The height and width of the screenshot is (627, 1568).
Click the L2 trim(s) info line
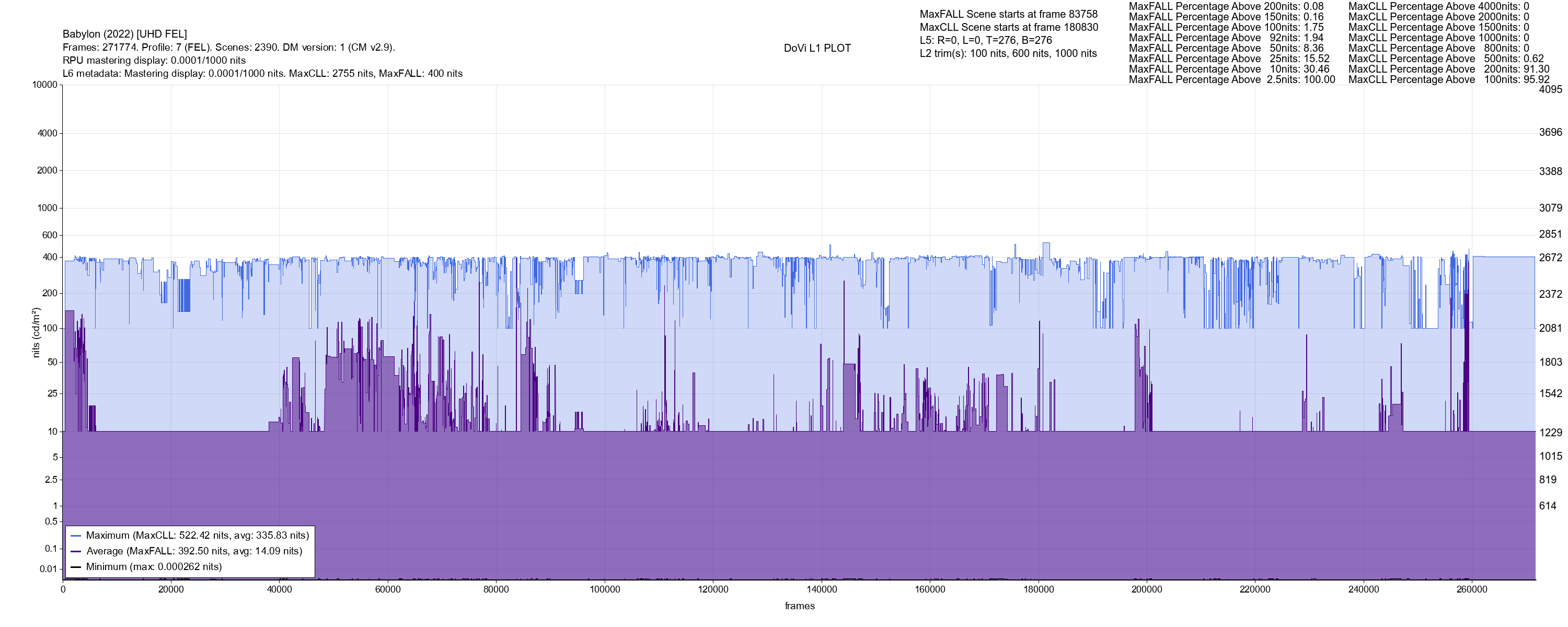[1008, 54]
